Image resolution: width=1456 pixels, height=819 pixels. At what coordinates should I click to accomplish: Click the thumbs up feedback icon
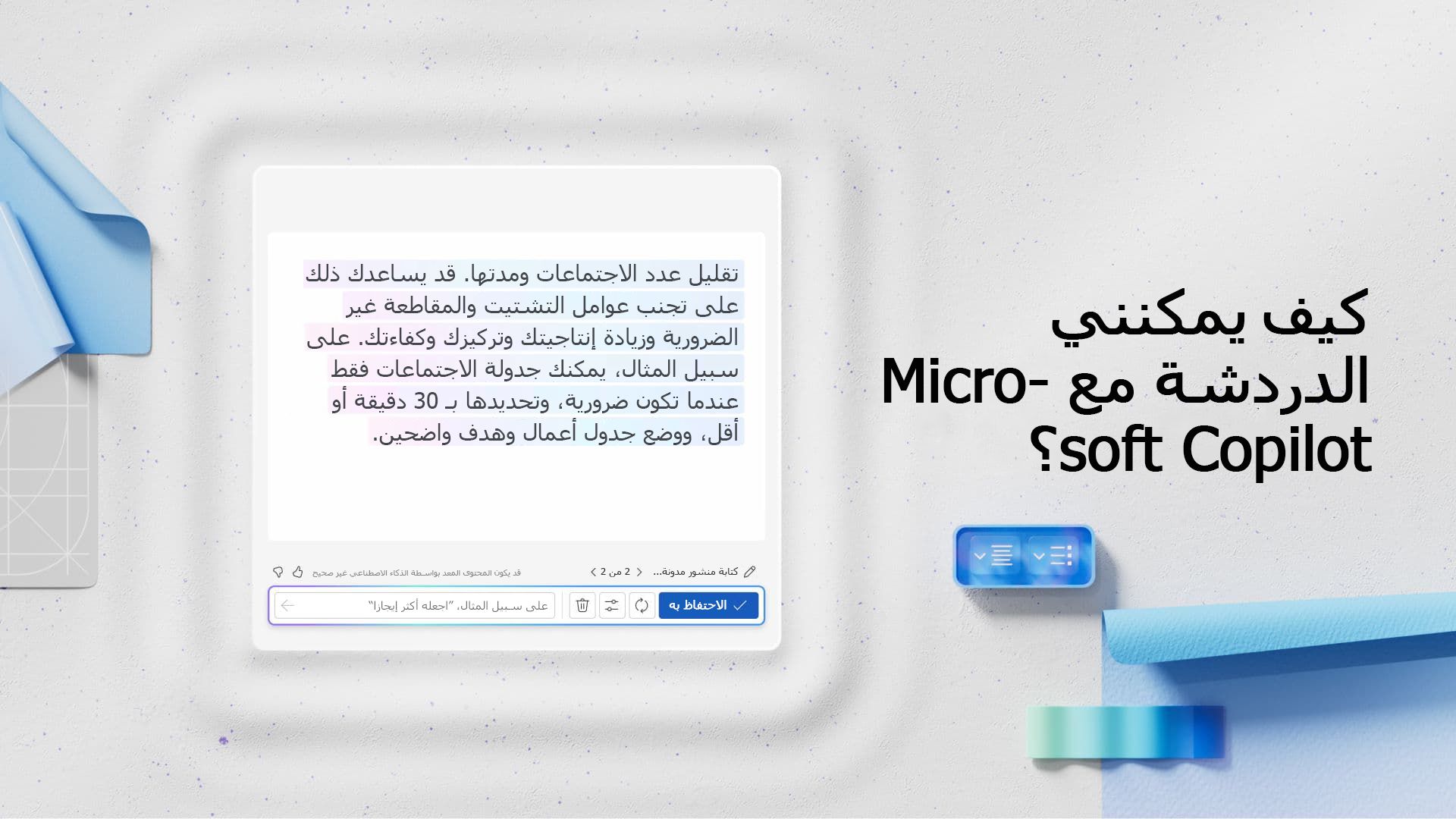(298, 571)
